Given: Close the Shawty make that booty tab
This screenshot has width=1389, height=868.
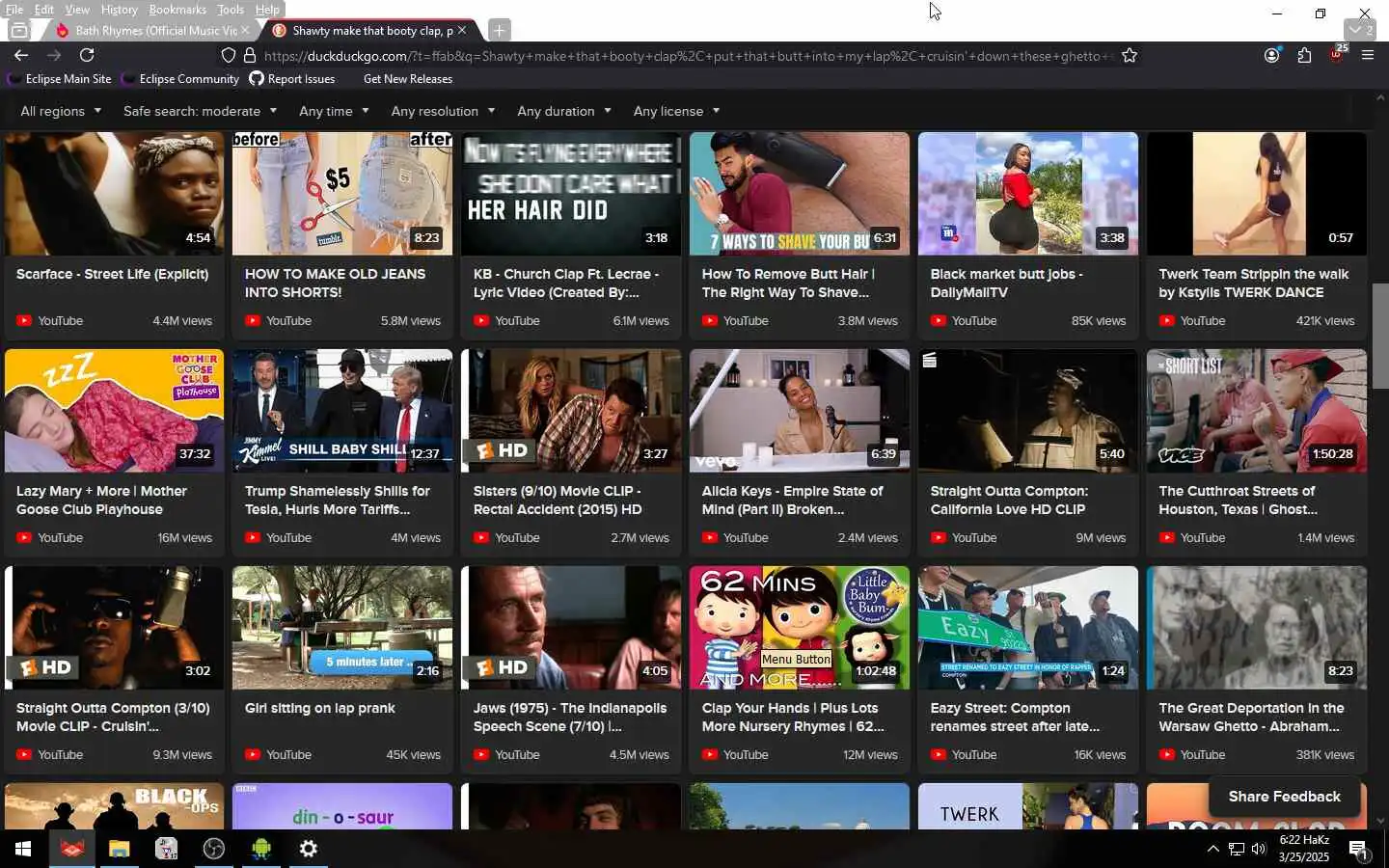Looking at the screenshot, I should [x=462, y=30].
